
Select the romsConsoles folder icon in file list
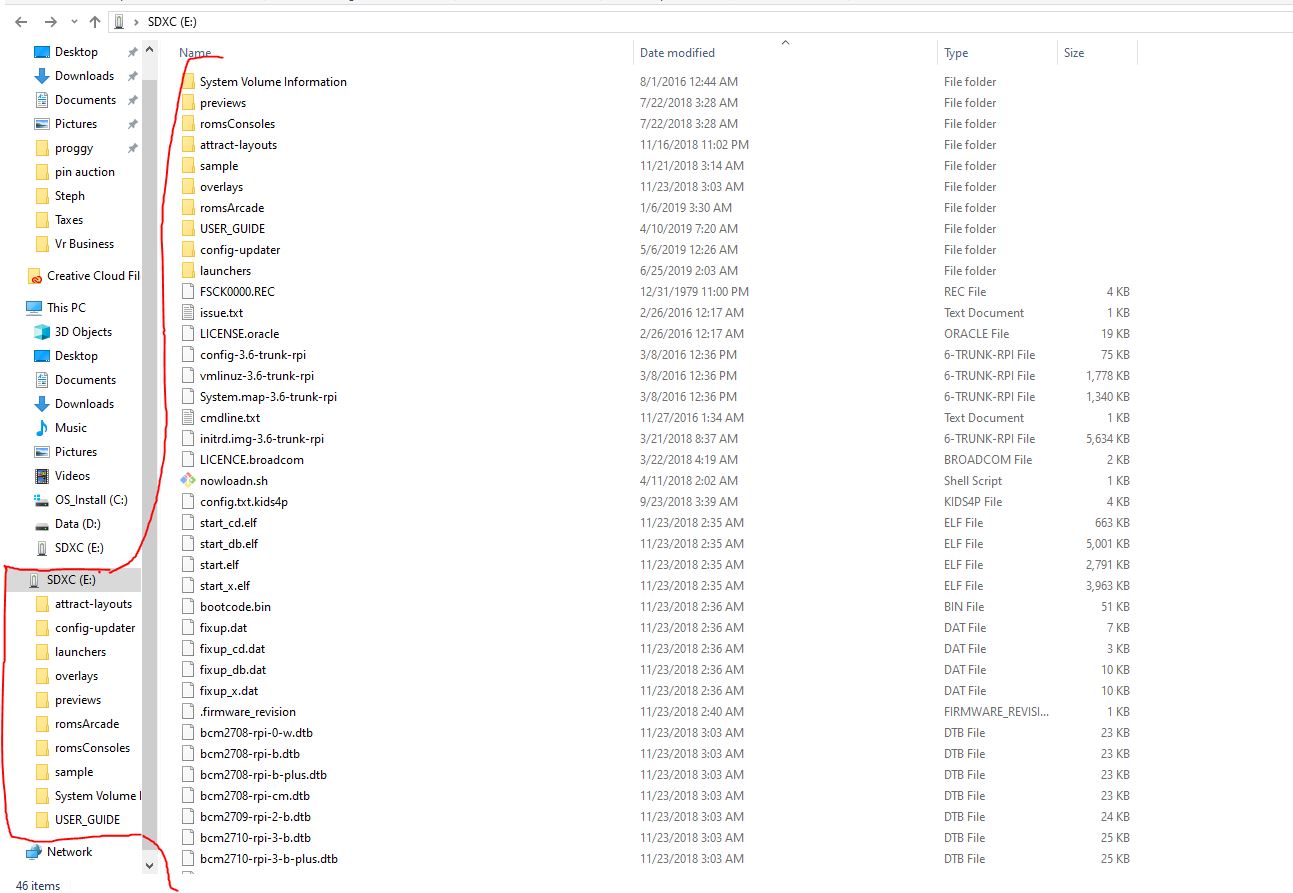click(189, 124)
